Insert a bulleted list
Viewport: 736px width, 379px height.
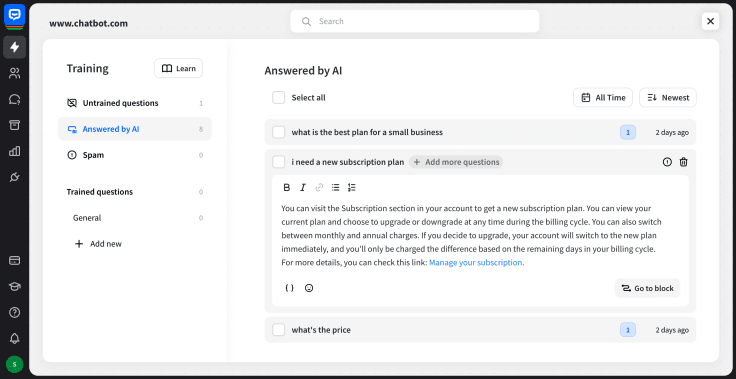(x=335, y=188)
